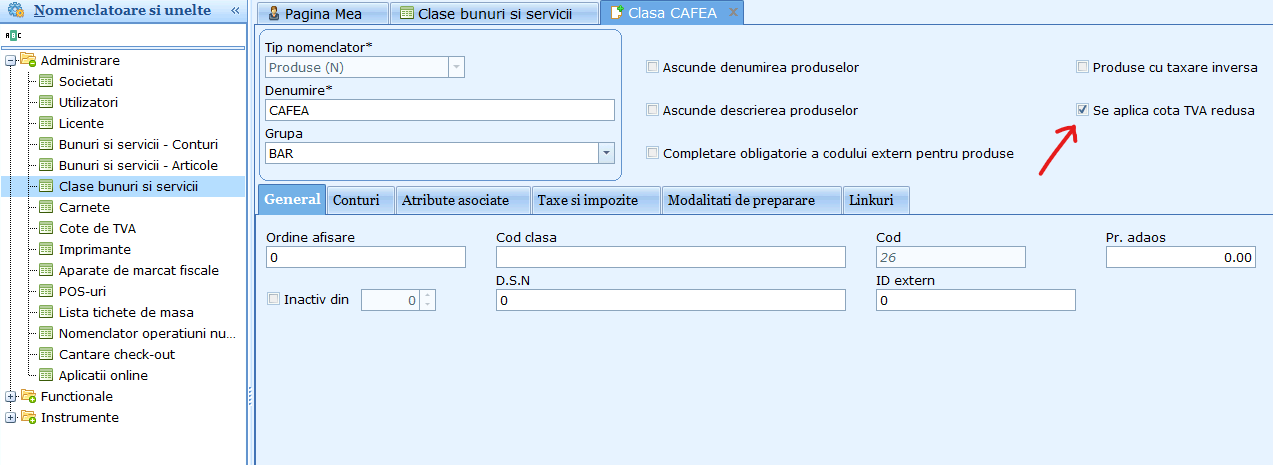The image size is (1273, 465).
Task: Open the Modalitati de preparare tab
Action: click(741, 200)
